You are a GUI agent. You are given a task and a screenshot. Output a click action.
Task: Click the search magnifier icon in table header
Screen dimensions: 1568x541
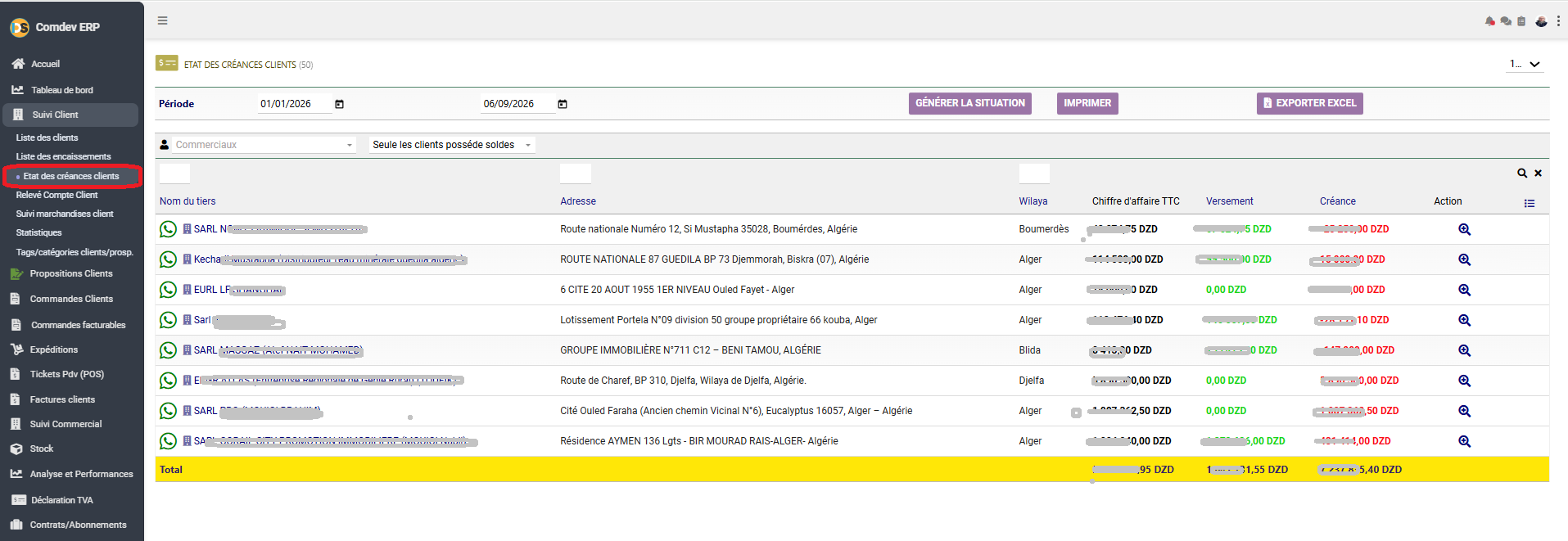tap(1522, 173)
